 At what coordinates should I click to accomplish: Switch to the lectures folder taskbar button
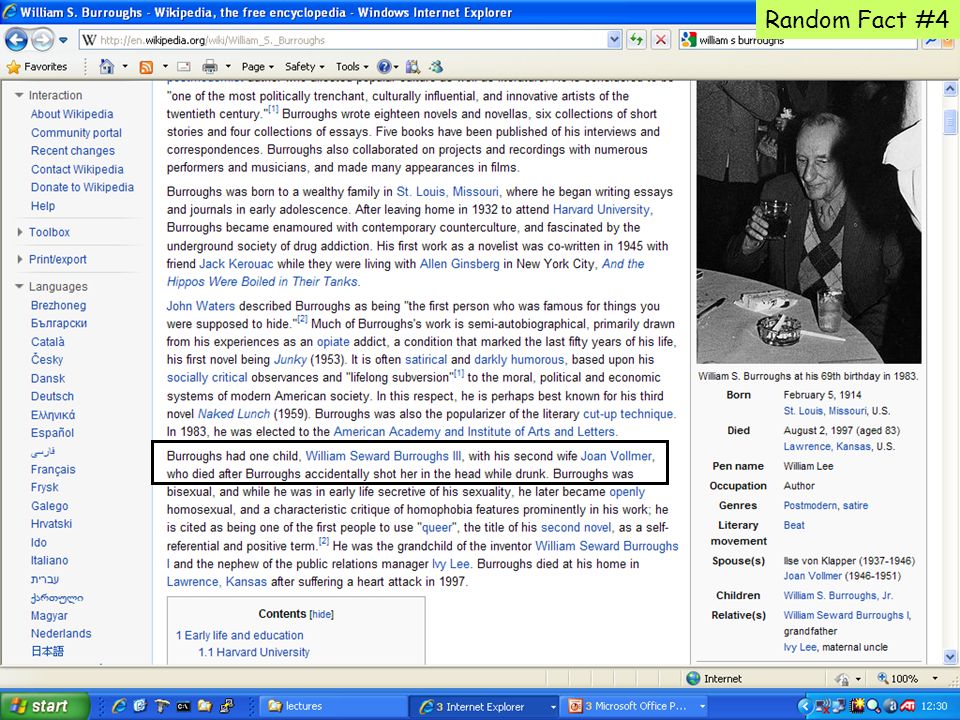pos(334,706)
